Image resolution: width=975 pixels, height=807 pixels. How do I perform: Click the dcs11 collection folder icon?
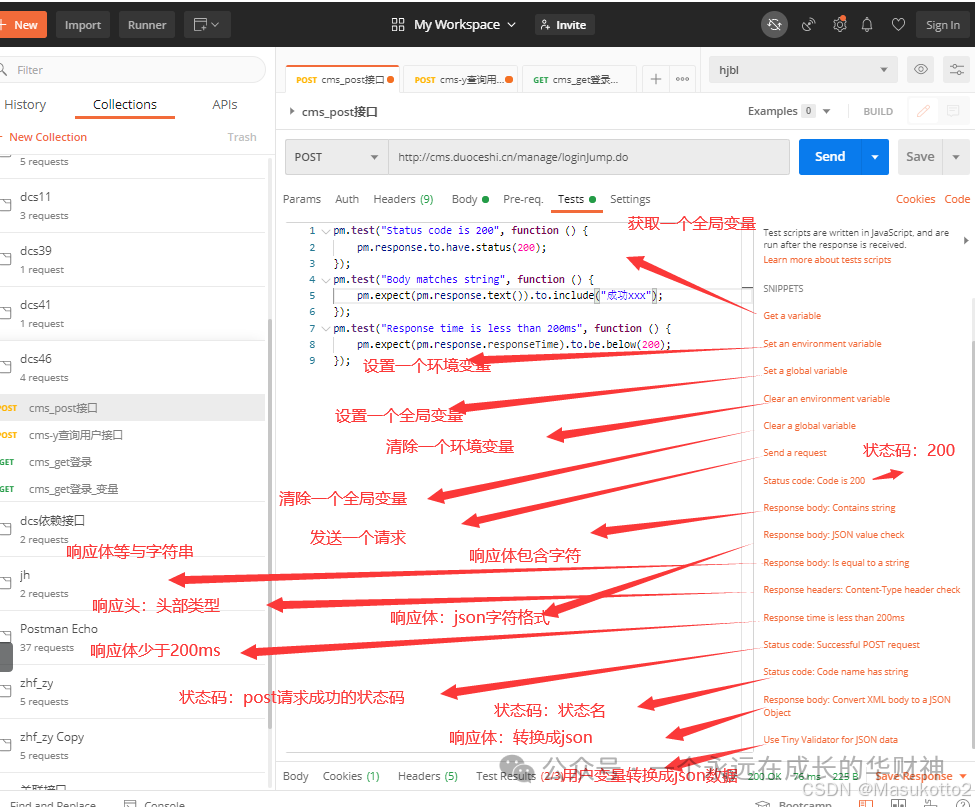click(x=6, y=205)
